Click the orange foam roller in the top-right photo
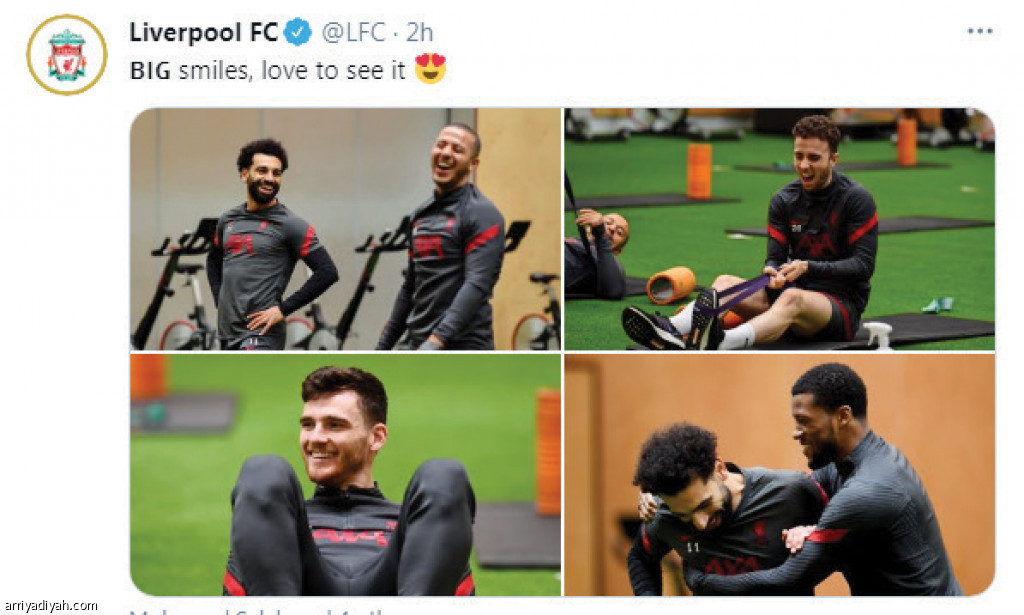The image size is (1024, 615). [x=671, y=285]
